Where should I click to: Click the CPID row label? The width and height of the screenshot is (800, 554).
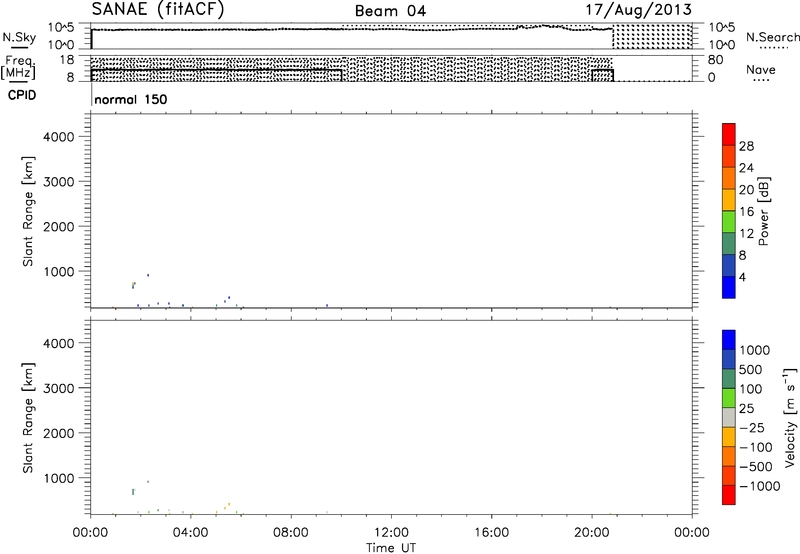tap(22, 95)
